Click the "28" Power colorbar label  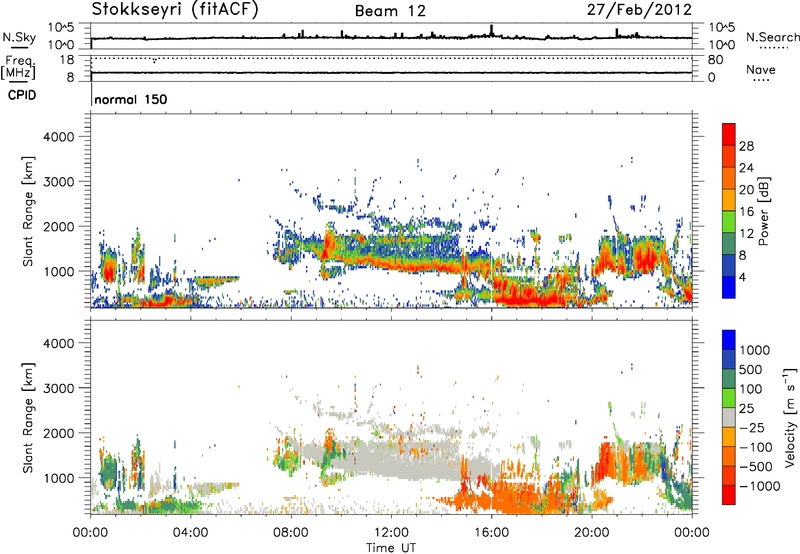click(x=746, y=146)
